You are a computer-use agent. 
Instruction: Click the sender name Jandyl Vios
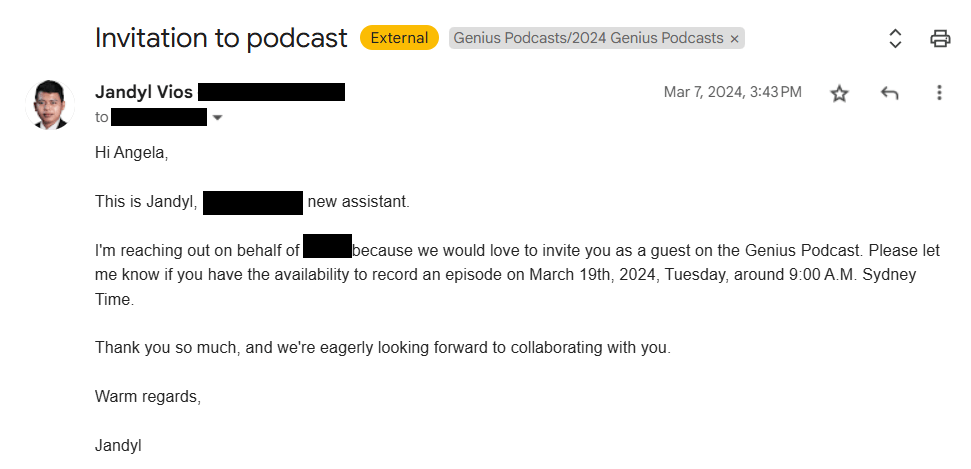(x=143, y=92)
